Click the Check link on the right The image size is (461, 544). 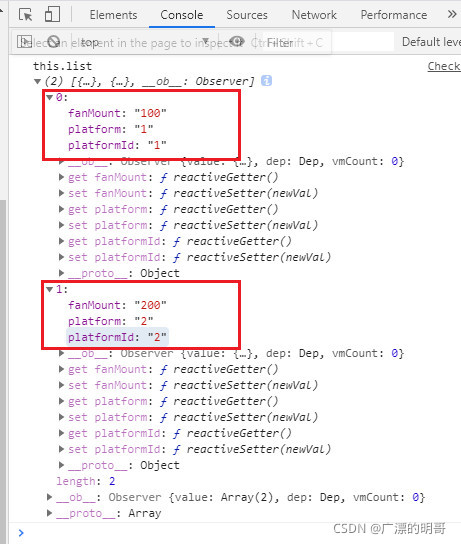[x=444, y=66]
